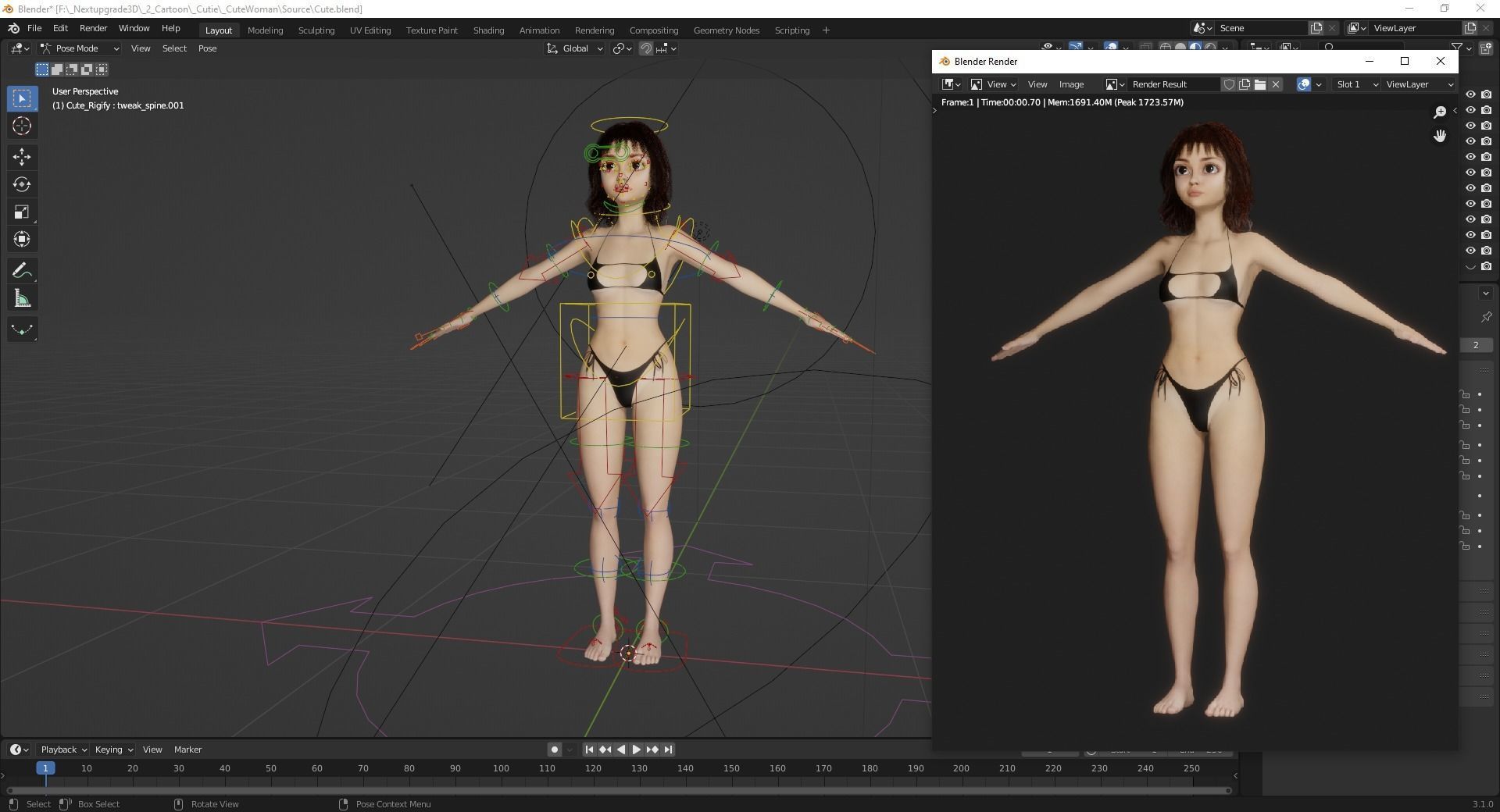
Task: Select the Measure ruler tool
Action: [x=22, y=298]
